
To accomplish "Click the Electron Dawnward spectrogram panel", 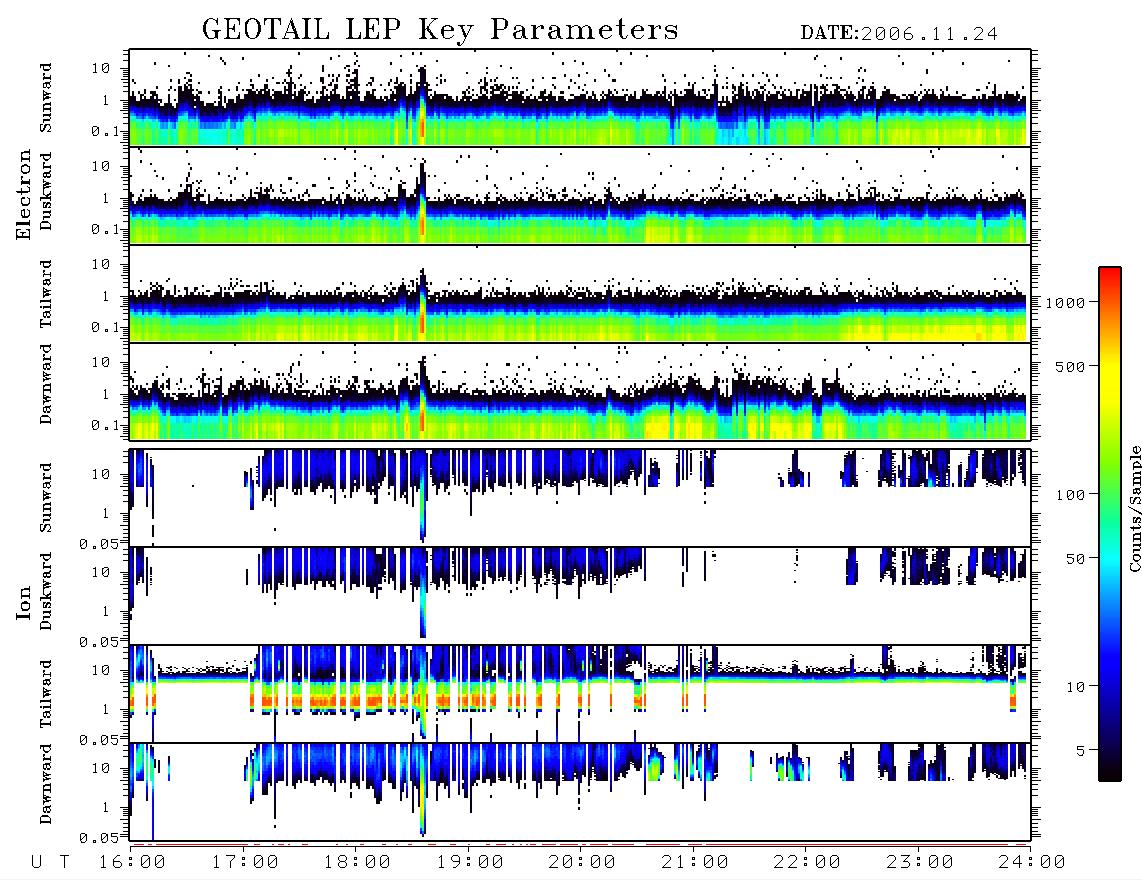I will coord(580,392).
